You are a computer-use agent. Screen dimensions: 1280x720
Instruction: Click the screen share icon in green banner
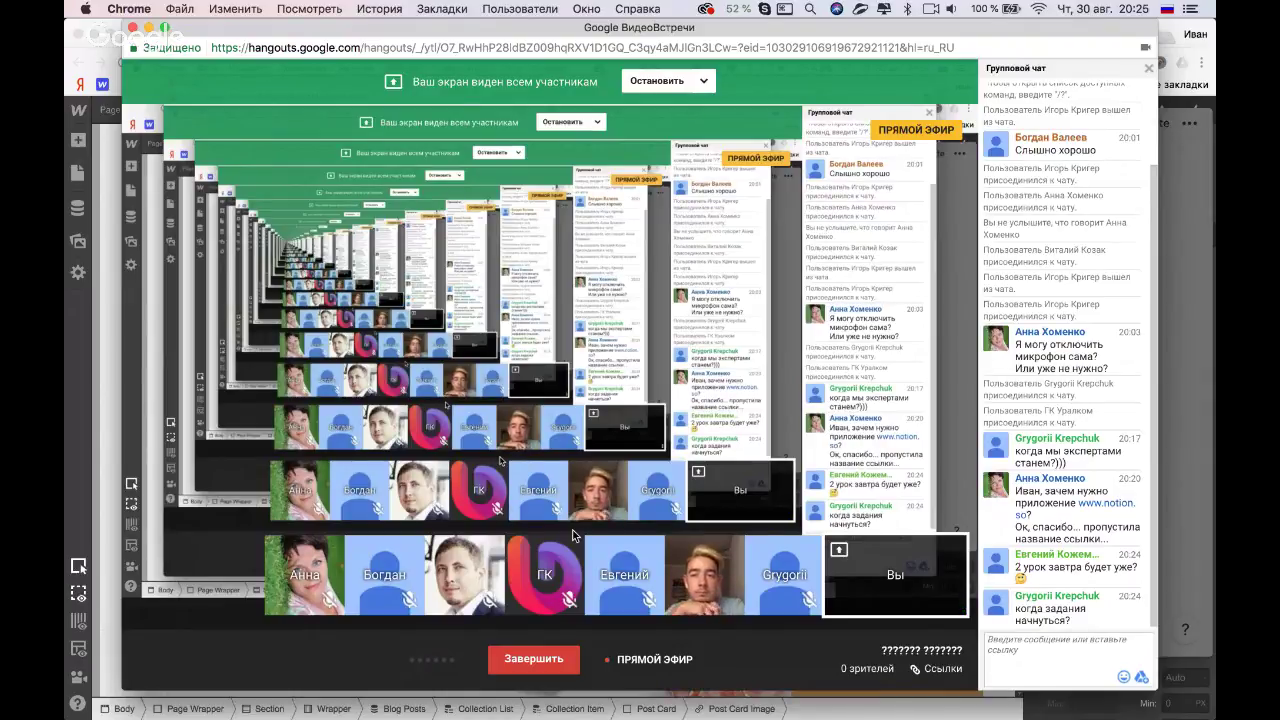(394, 81)
